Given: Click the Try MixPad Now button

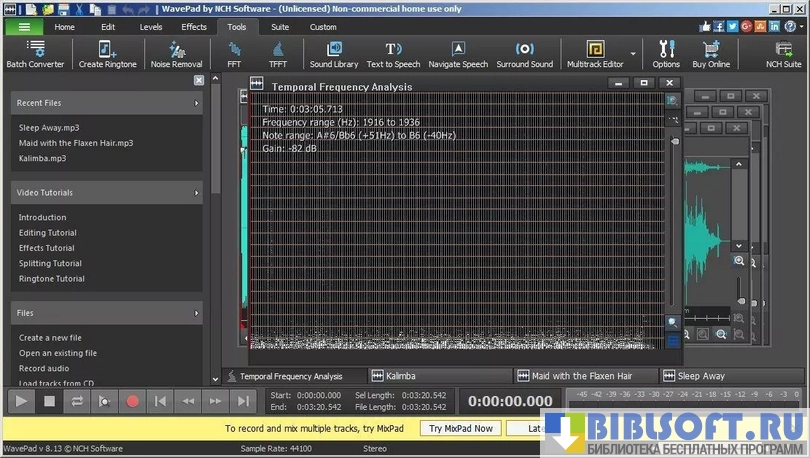Looking at the screenshot, I should pos(461,428).
